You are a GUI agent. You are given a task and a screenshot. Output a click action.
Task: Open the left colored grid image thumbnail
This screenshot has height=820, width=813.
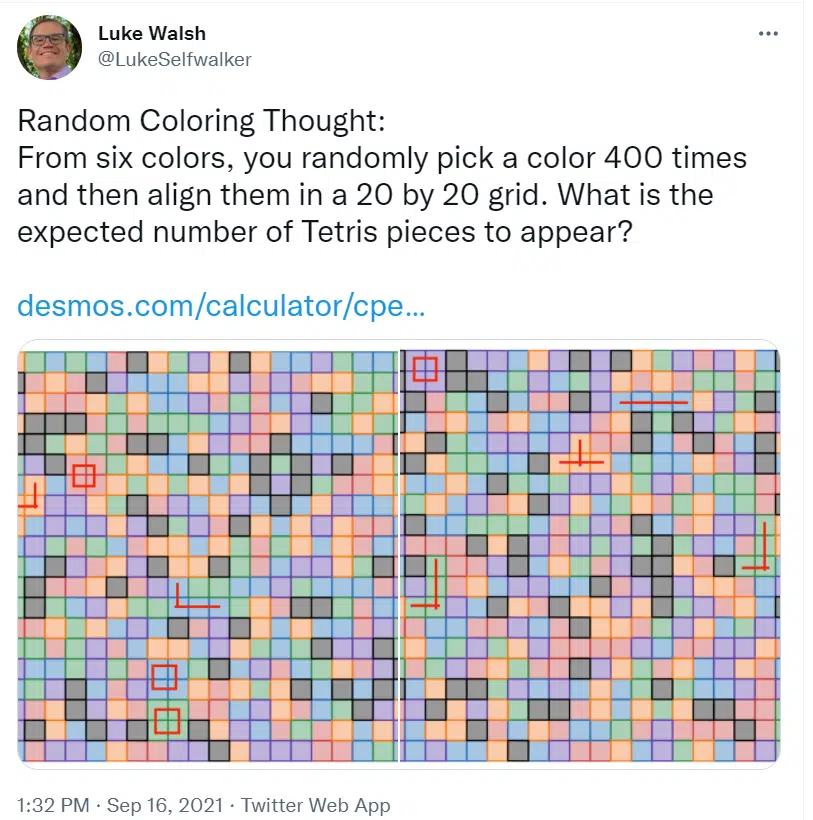(x=208, y=555)
